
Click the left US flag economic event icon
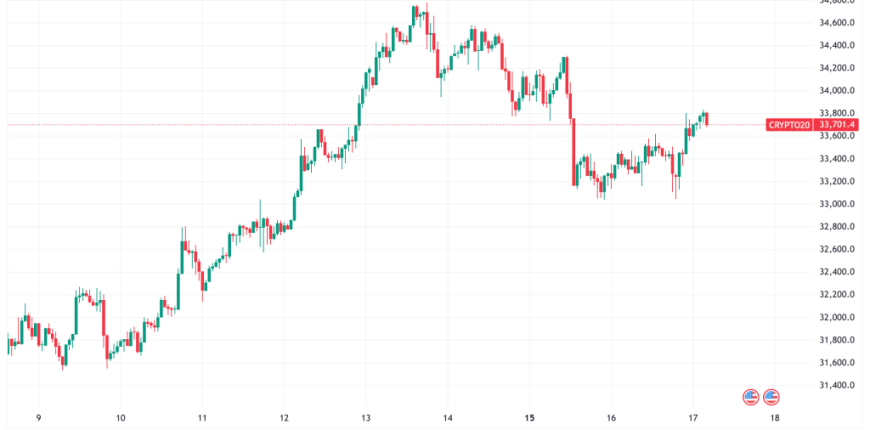(x=750, y=397)
